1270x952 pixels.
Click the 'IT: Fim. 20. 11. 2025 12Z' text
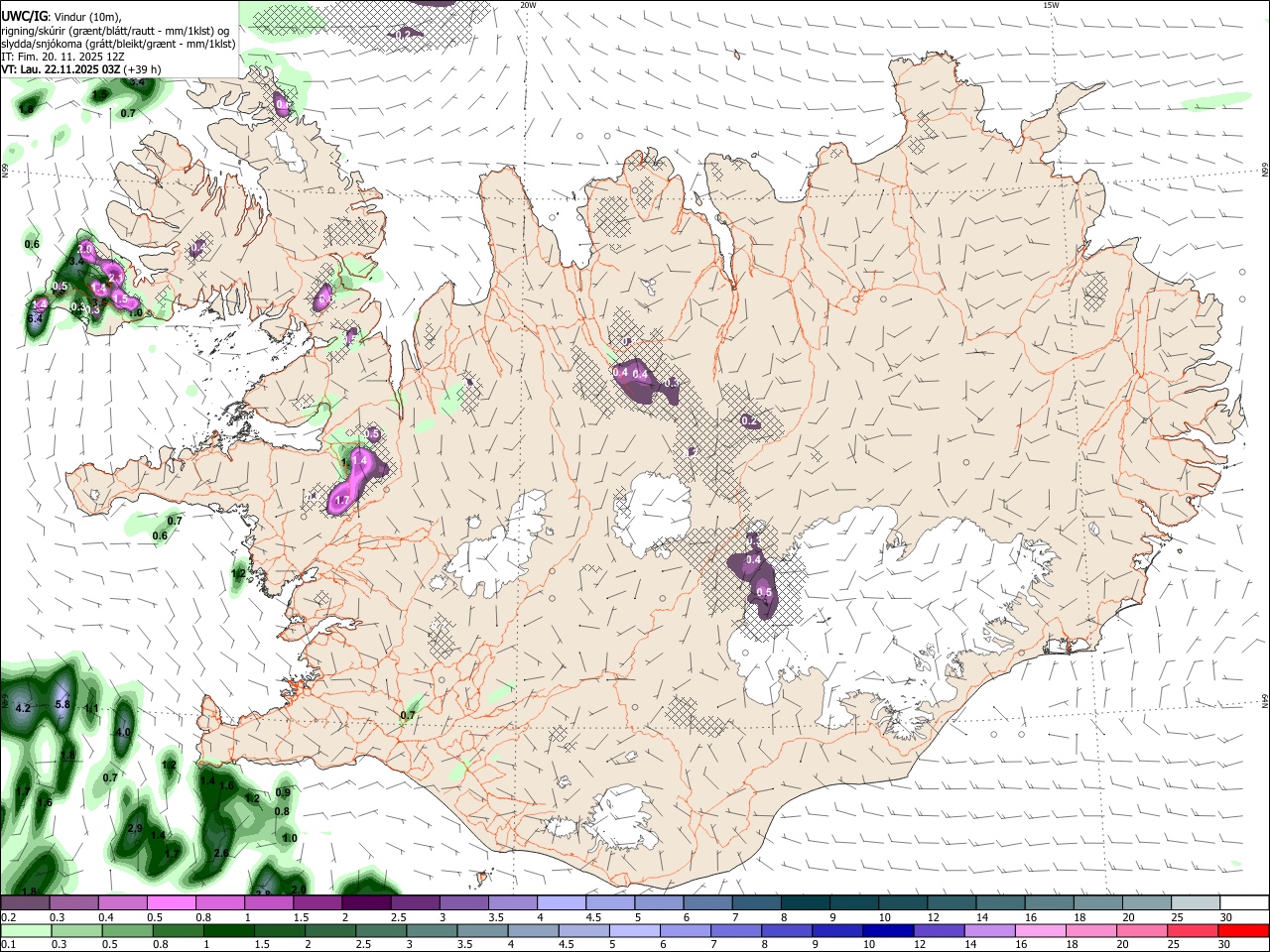pyautogui.click(x=63, y=57)
